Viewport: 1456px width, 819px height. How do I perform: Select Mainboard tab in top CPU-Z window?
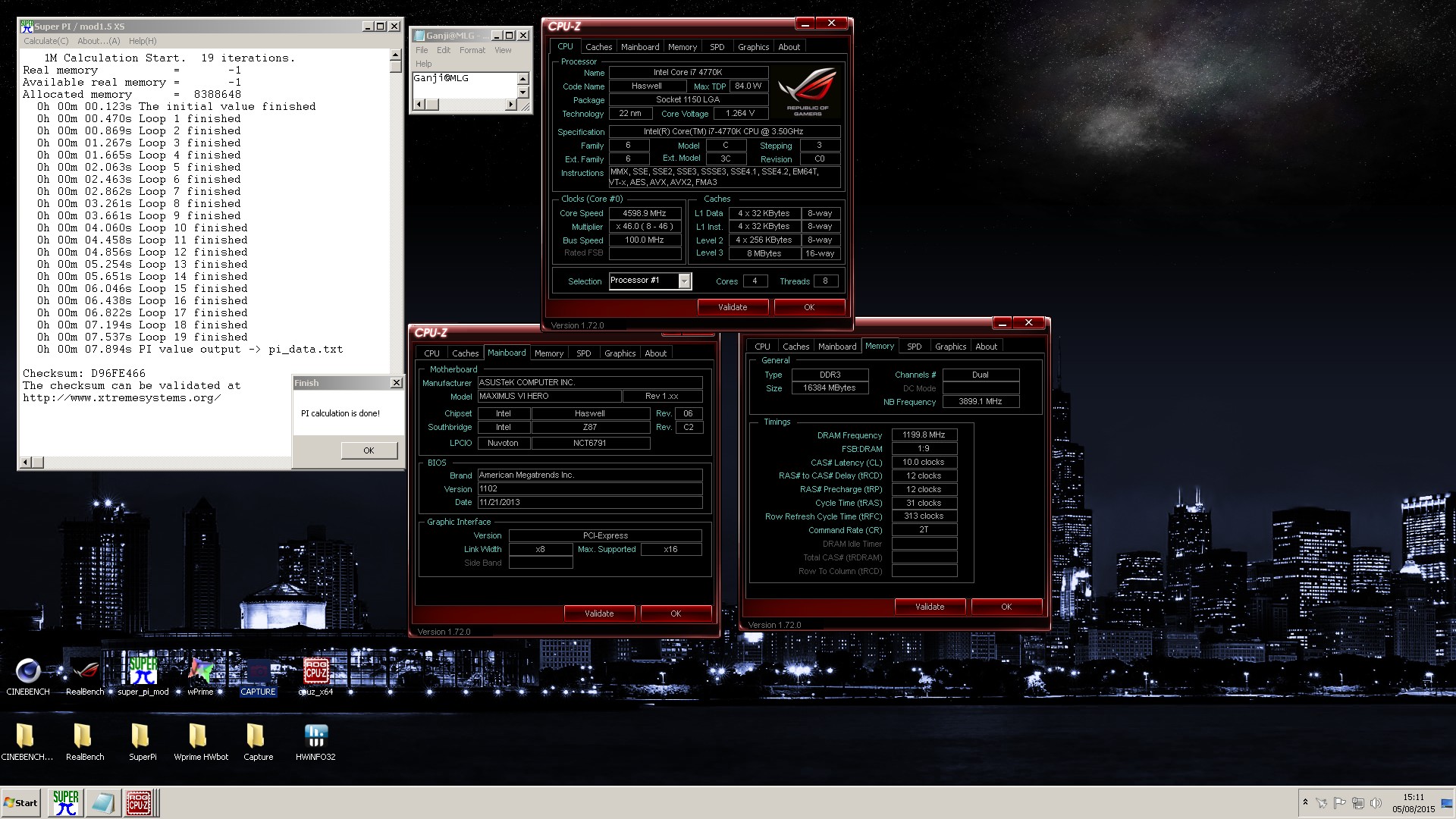640,47
